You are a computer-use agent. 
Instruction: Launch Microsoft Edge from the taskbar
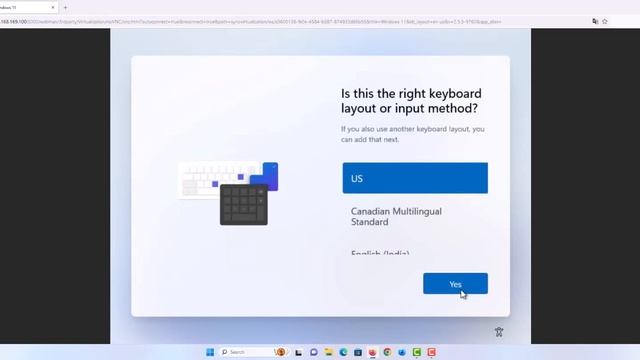click(x=343, y=352)
